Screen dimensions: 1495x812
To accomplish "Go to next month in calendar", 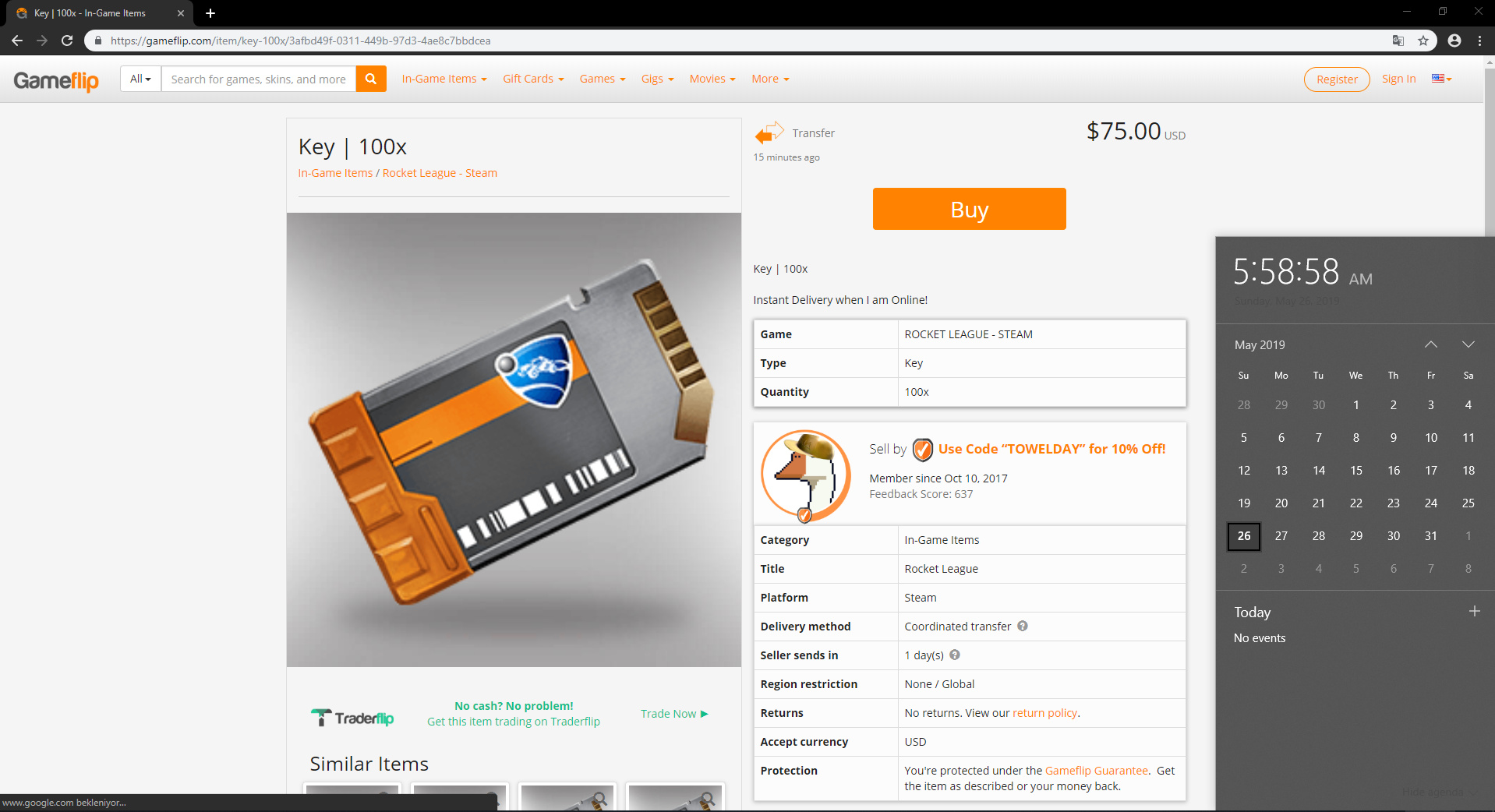I will [1468, 344].
